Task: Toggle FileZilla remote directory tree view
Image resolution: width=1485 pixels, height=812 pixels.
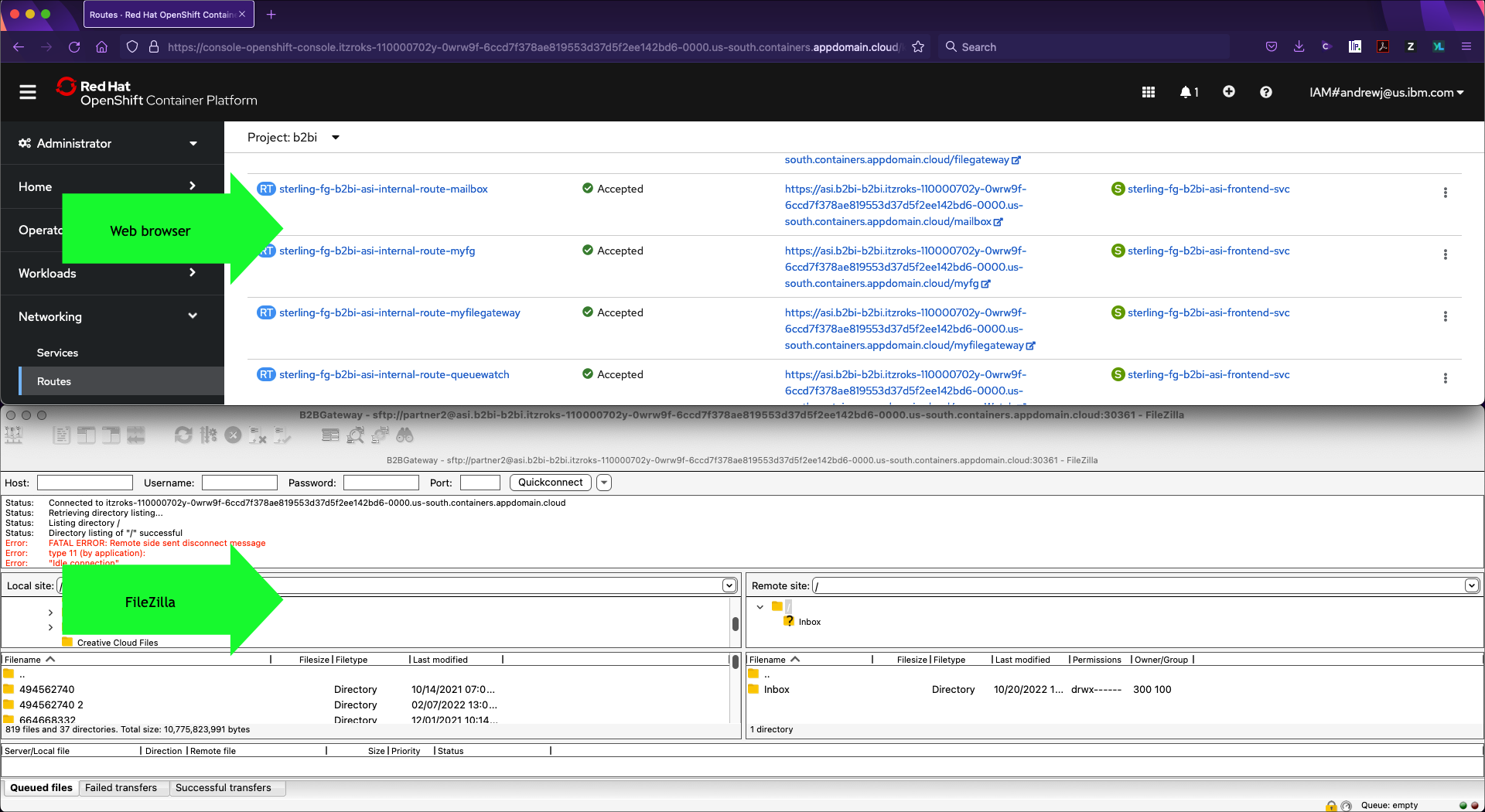Action: coord(111,435)
